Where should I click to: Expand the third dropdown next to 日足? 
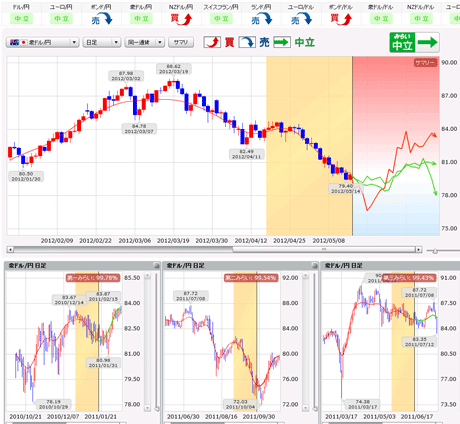tap(145, 42)
